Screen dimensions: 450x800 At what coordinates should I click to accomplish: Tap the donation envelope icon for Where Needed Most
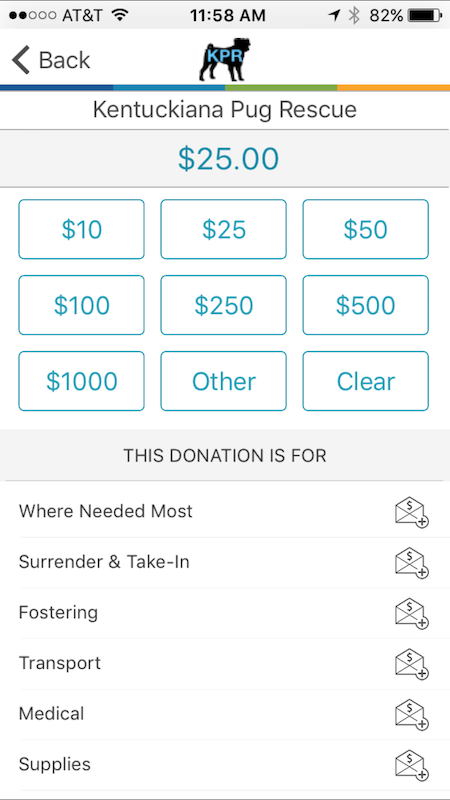[412, 513]
